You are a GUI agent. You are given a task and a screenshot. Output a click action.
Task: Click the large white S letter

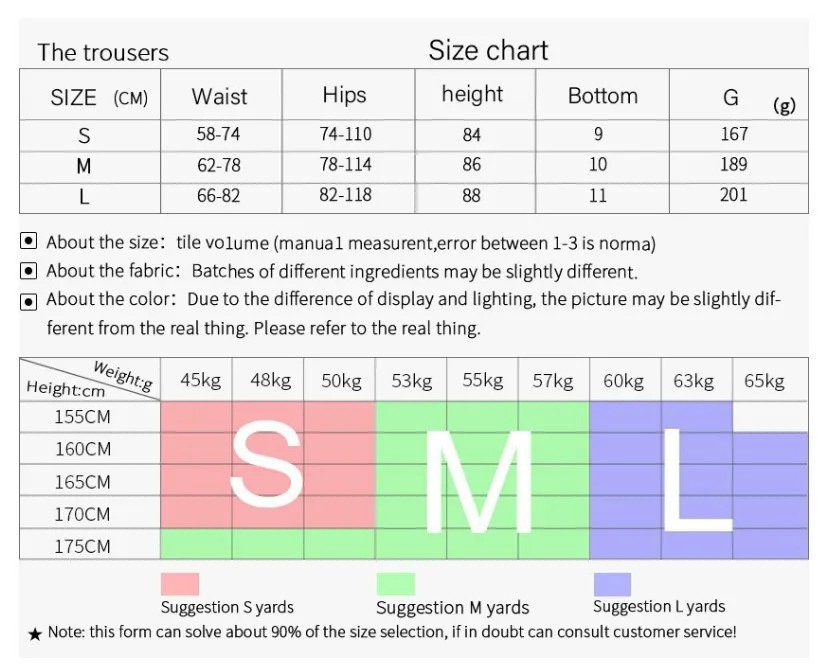point(265,466)
